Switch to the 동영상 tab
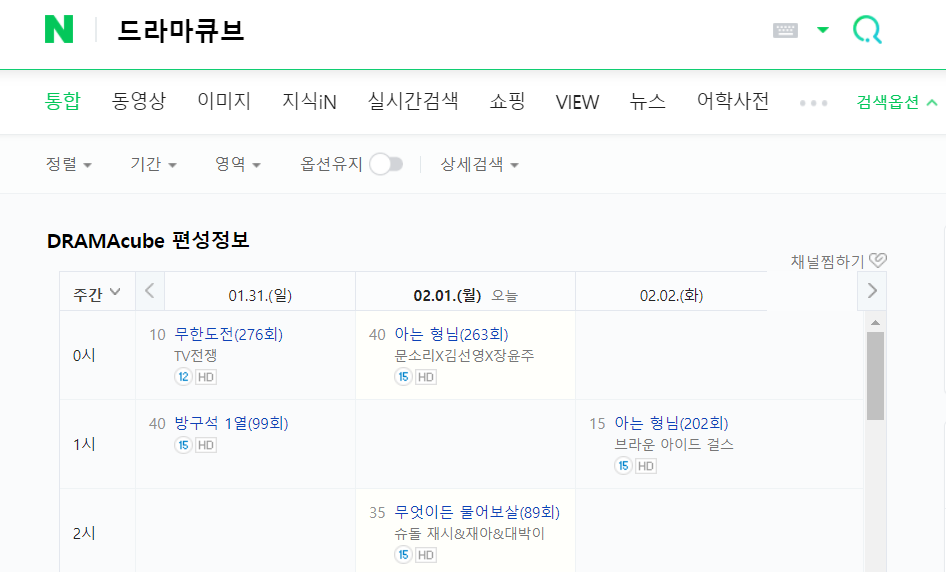Image resolution: width=946 pixels, height=572 pixels. (139, 101)
